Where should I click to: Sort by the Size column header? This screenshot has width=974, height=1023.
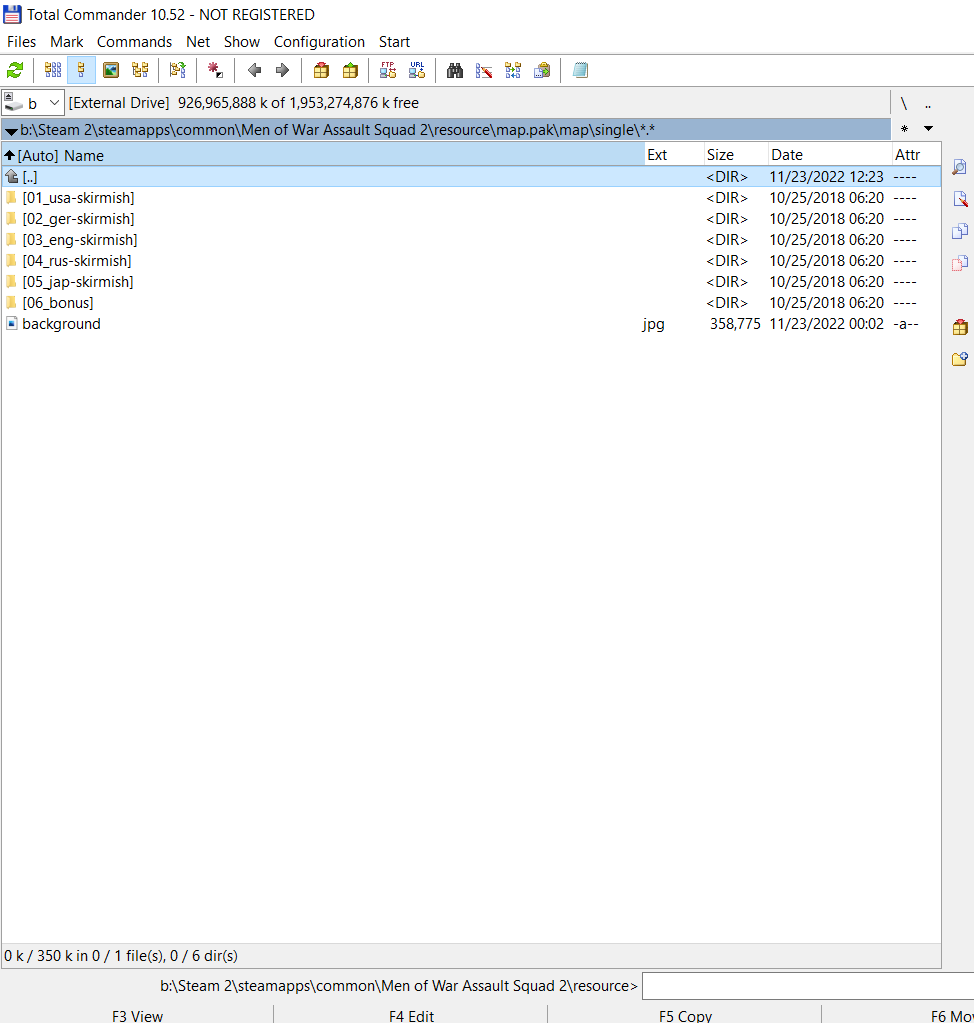tap(736, 155)
